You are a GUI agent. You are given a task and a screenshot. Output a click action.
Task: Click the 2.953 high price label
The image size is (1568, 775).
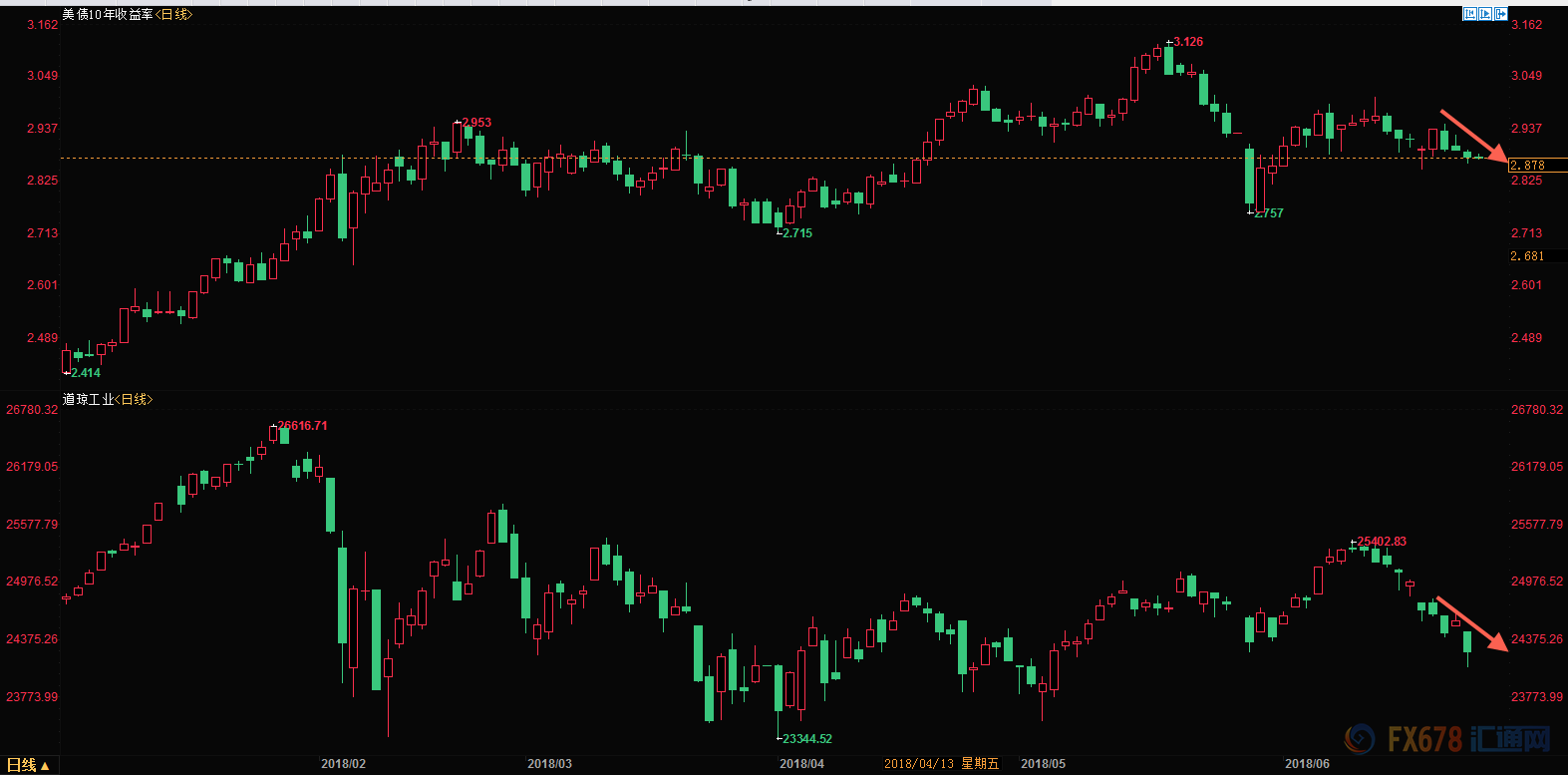click(x=476, y=123)
